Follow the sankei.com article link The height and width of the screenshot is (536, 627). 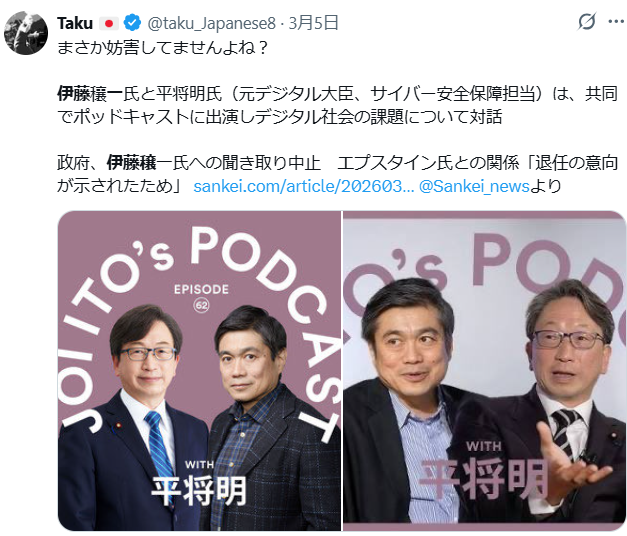pyautogui.click(x=304, y=186)
